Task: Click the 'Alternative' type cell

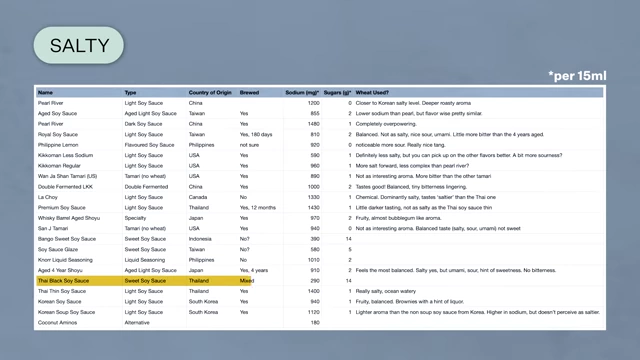Action: tap(137, 322)
